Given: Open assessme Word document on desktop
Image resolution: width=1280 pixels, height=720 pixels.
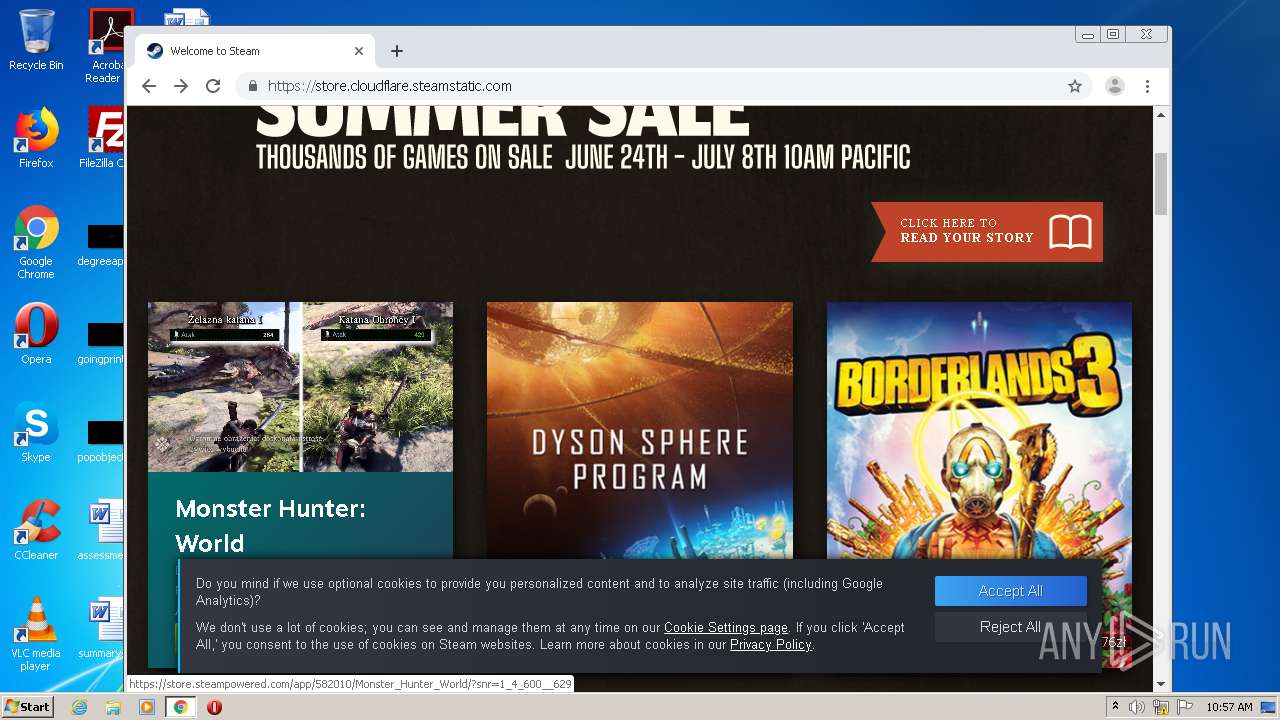Looking at the screenshot, I should pos(102,530).
